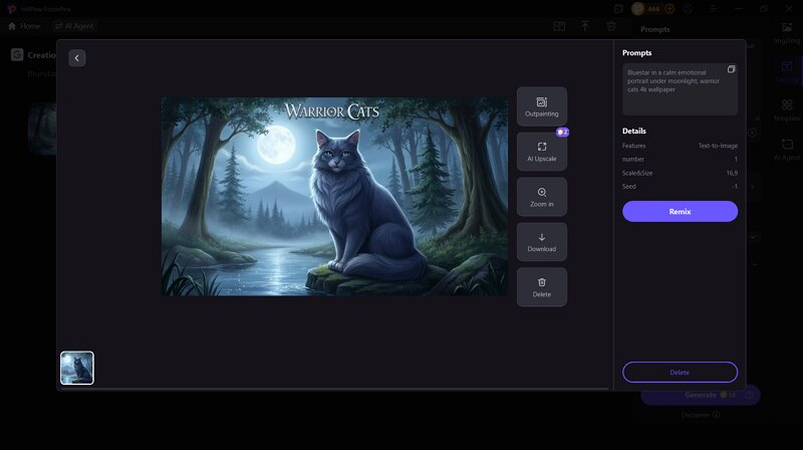Click the Warrior Cats preview image
The image size is (803, 450).
pos(334,197)
